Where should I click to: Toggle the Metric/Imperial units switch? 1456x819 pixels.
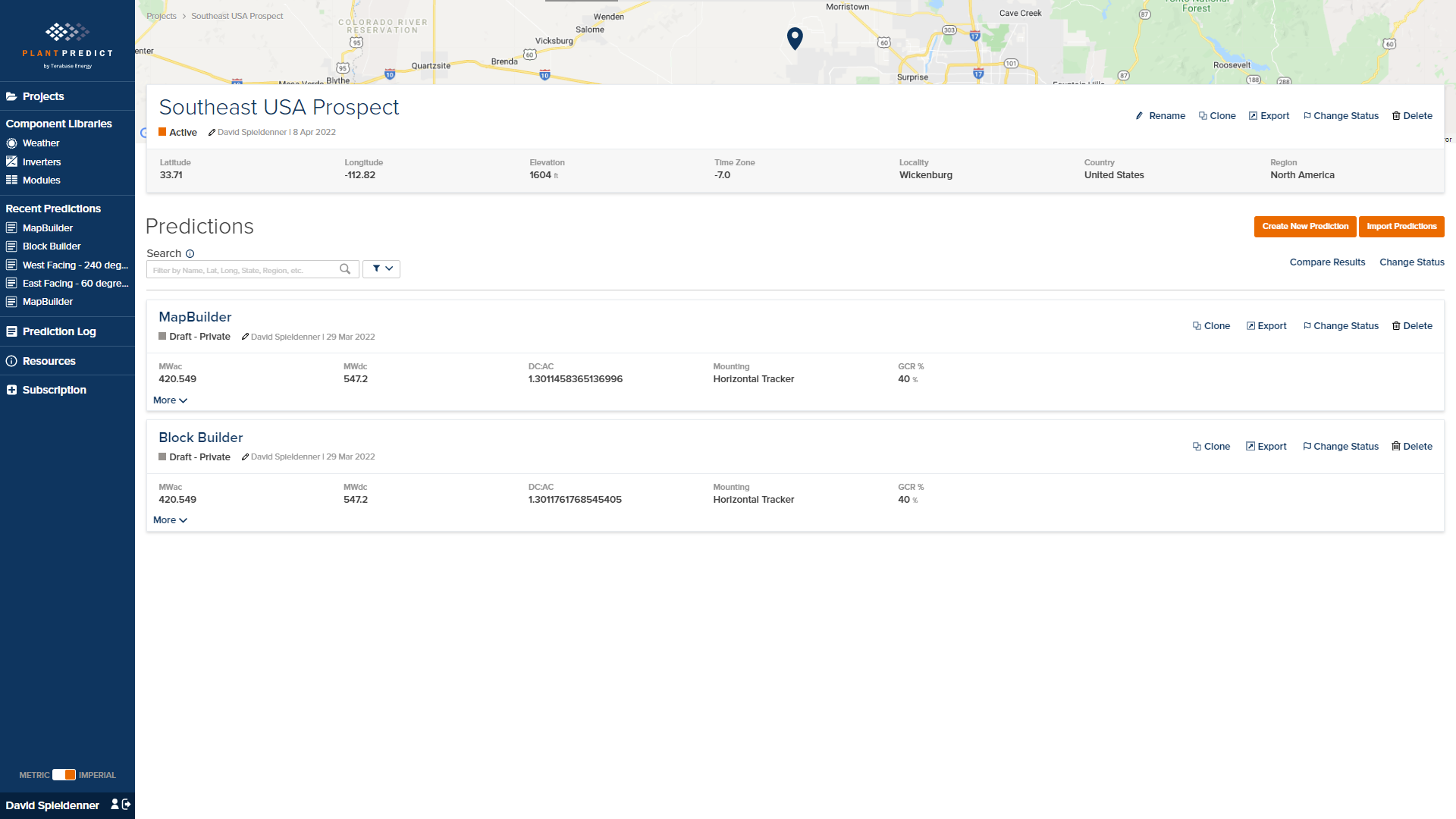coord(64,775)
